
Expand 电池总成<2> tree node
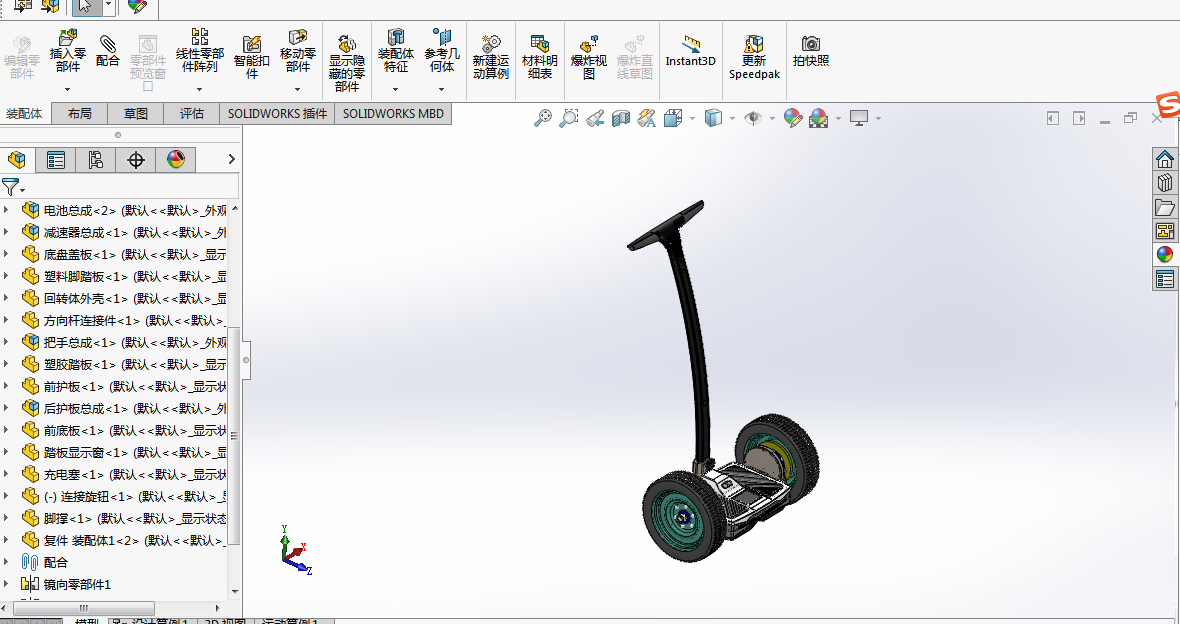pyautogui.click(x=7, y=210)
